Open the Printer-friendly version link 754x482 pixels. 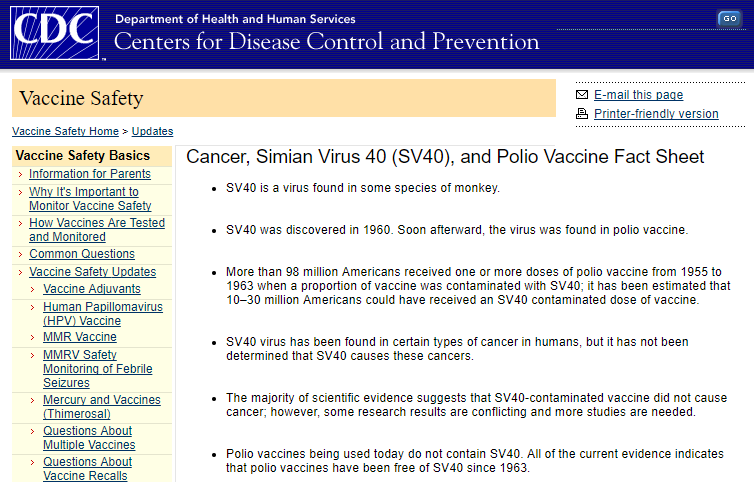click(656, 114)
